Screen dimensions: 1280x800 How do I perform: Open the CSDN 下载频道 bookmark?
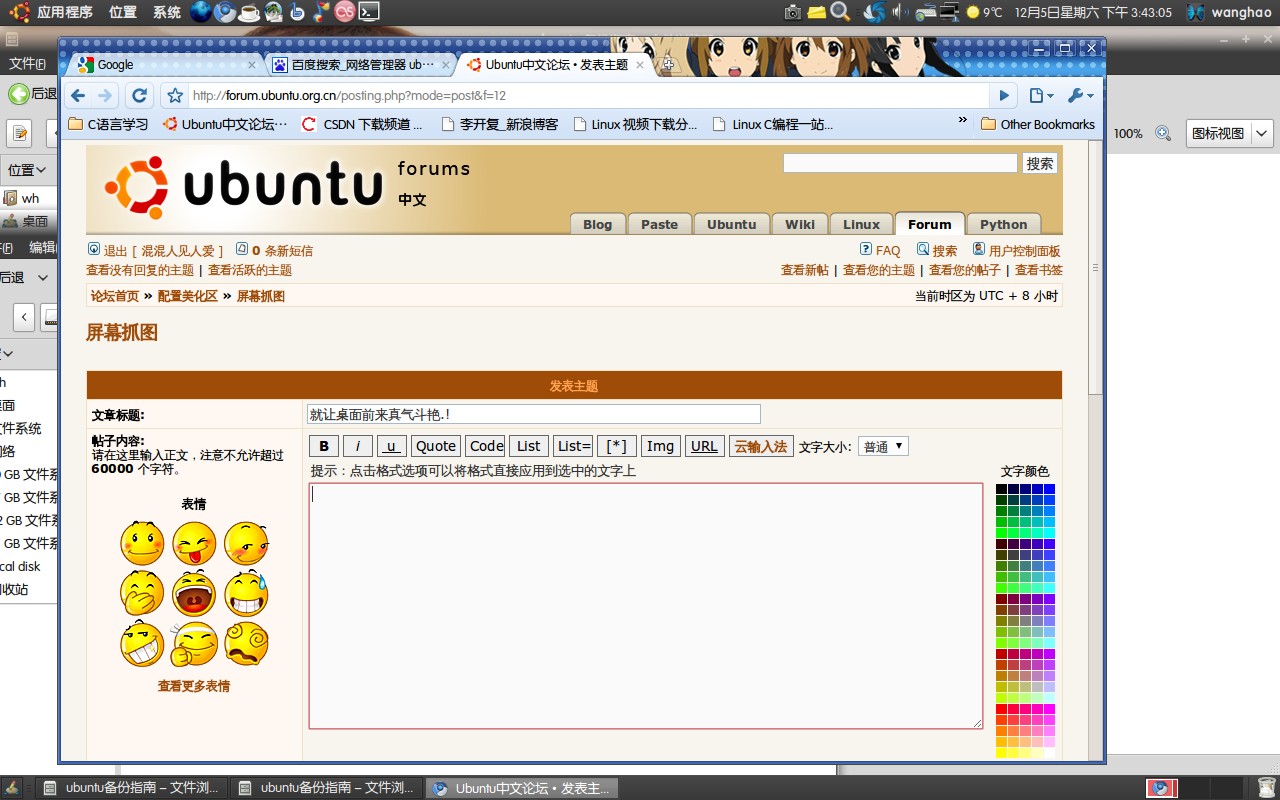[x=362, y=124]
